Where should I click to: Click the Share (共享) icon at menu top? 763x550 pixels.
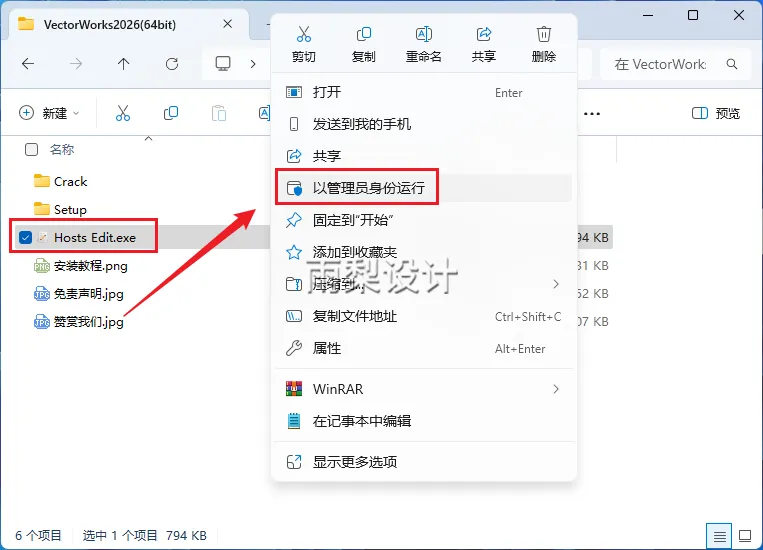pos(484,34)
